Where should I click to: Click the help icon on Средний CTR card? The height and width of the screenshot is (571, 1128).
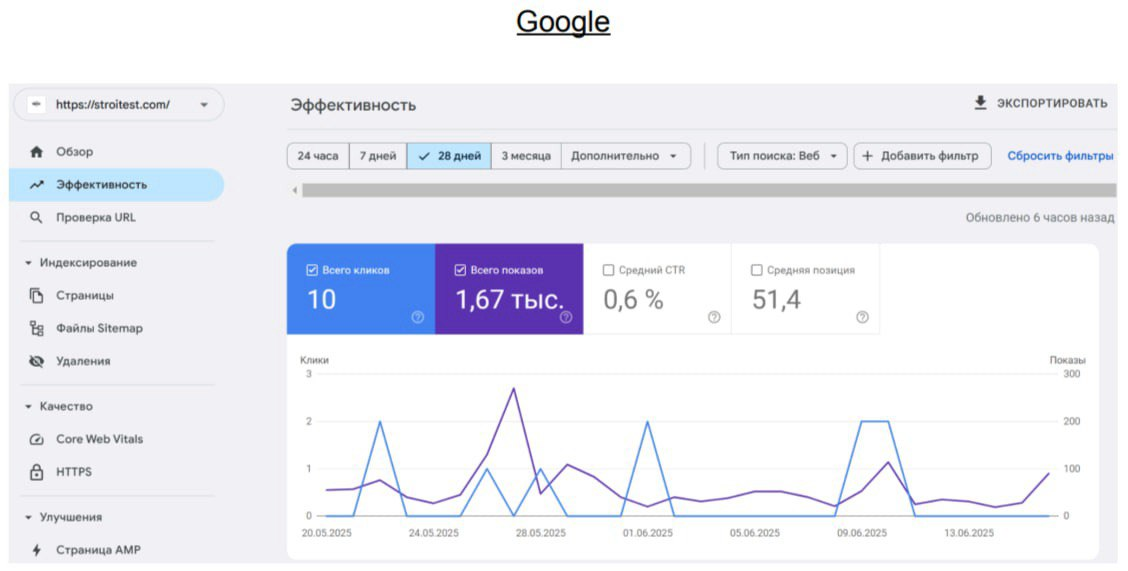pyautogui.click(x=714, y=317)
